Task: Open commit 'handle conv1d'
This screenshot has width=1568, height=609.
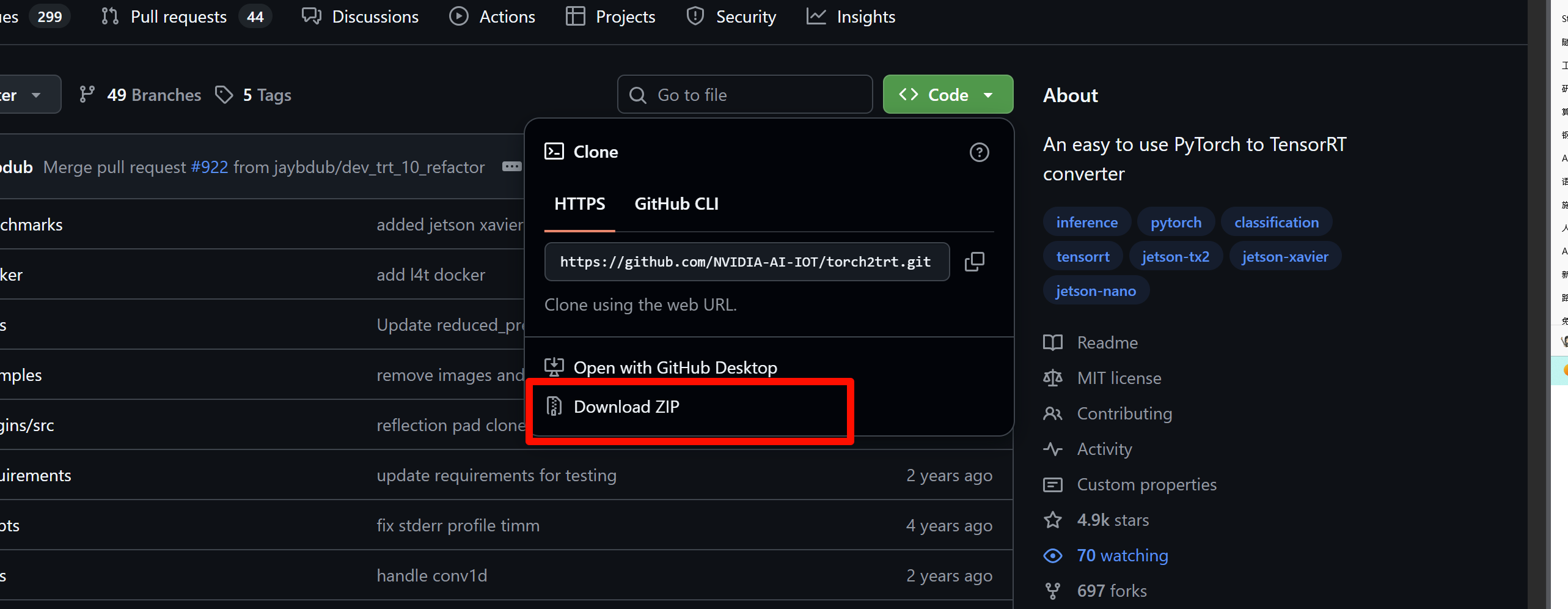Action: (432, 575)
